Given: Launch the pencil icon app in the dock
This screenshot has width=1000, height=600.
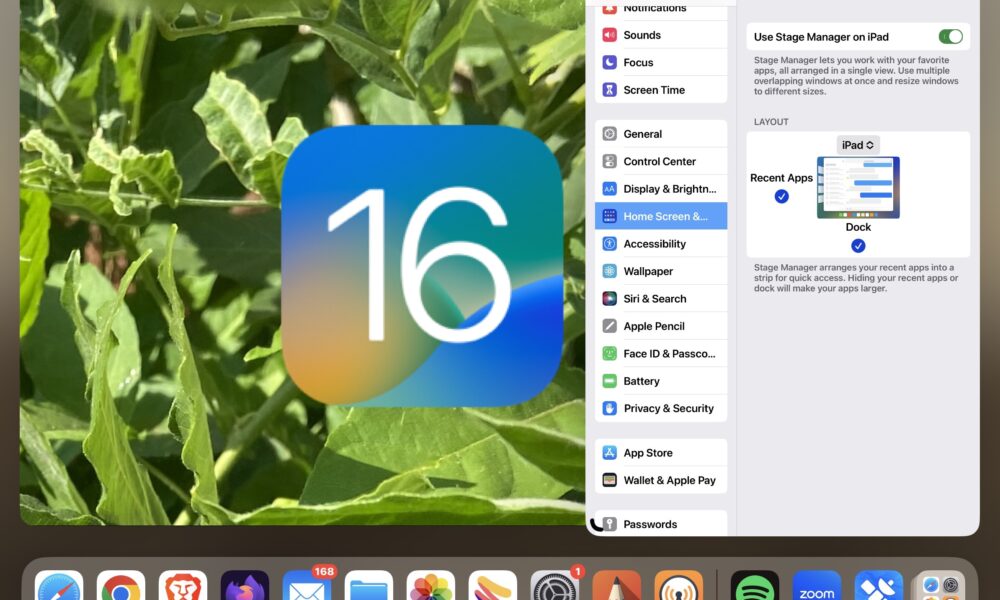Looking at the screenshot, I should [617, 587].
